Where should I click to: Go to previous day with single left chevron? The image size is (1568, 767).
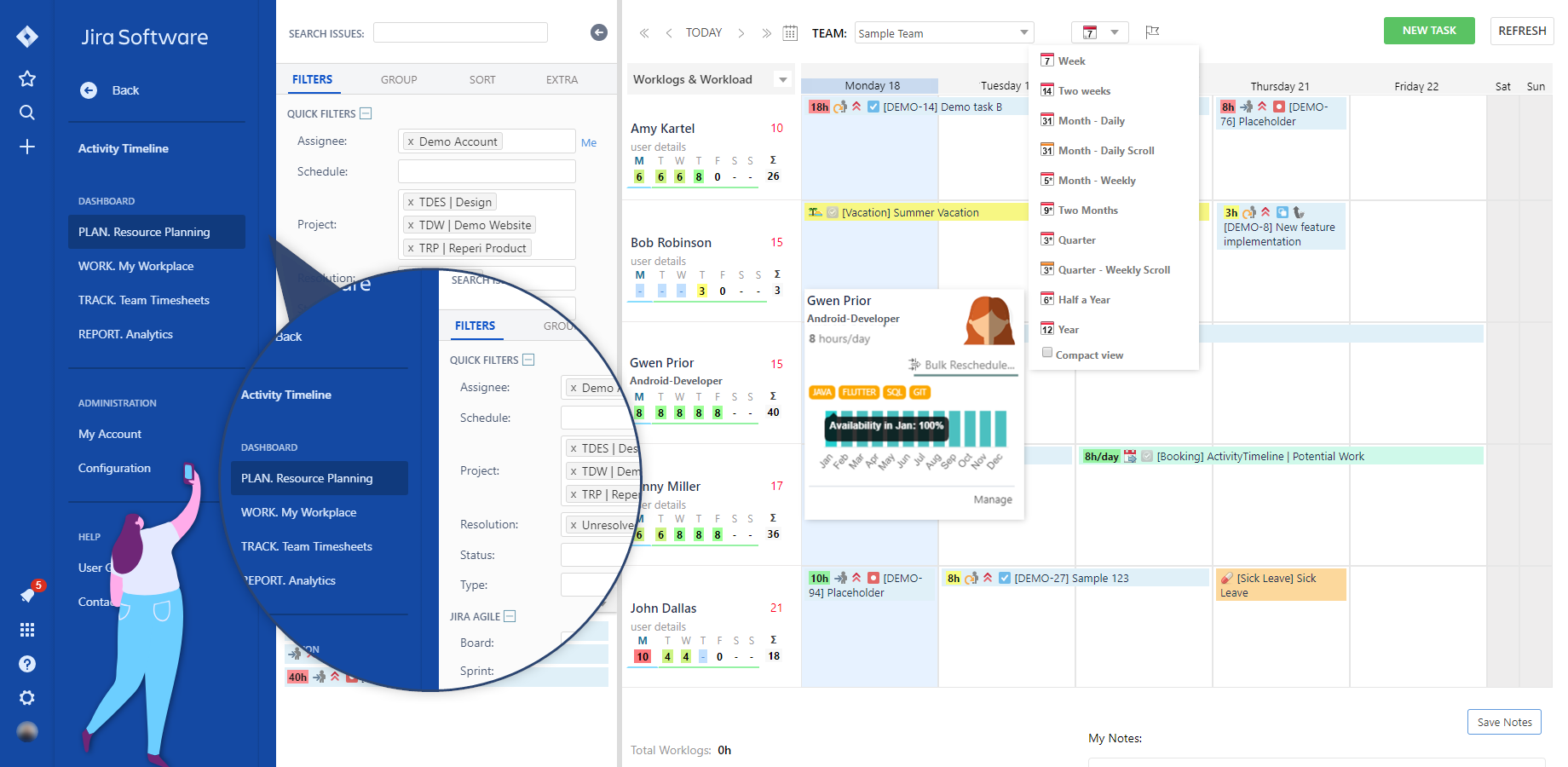tap(669, 33)
